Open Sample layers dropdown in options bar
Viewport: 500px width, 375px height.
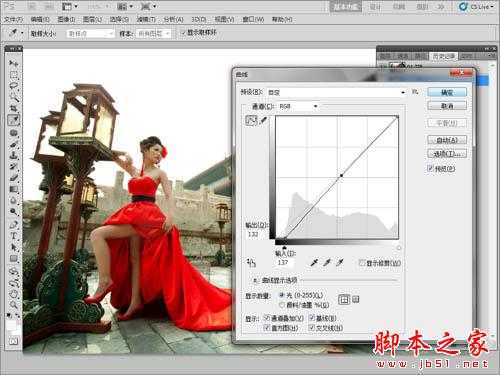153,34
